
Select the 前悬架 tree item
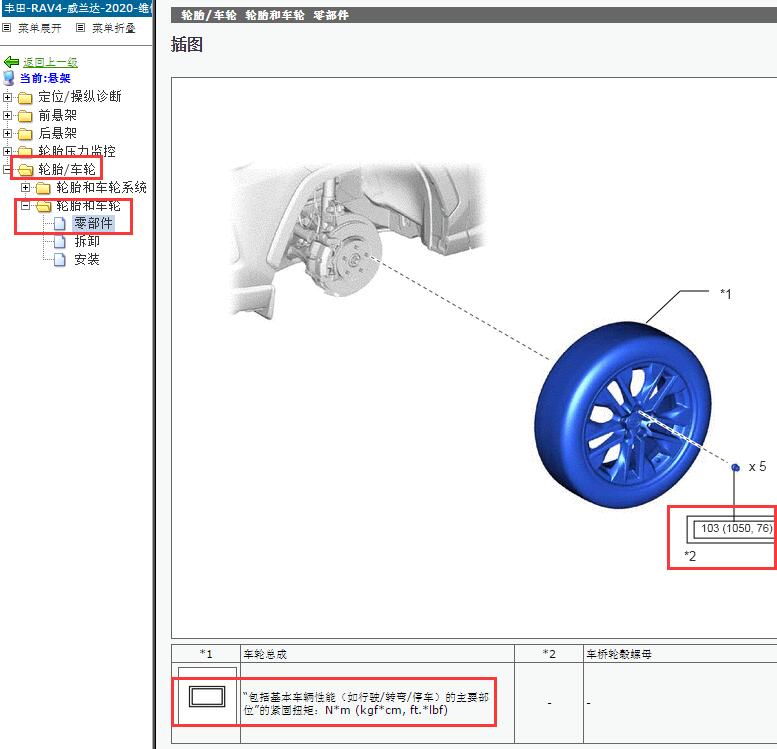[x=57, y=115]
